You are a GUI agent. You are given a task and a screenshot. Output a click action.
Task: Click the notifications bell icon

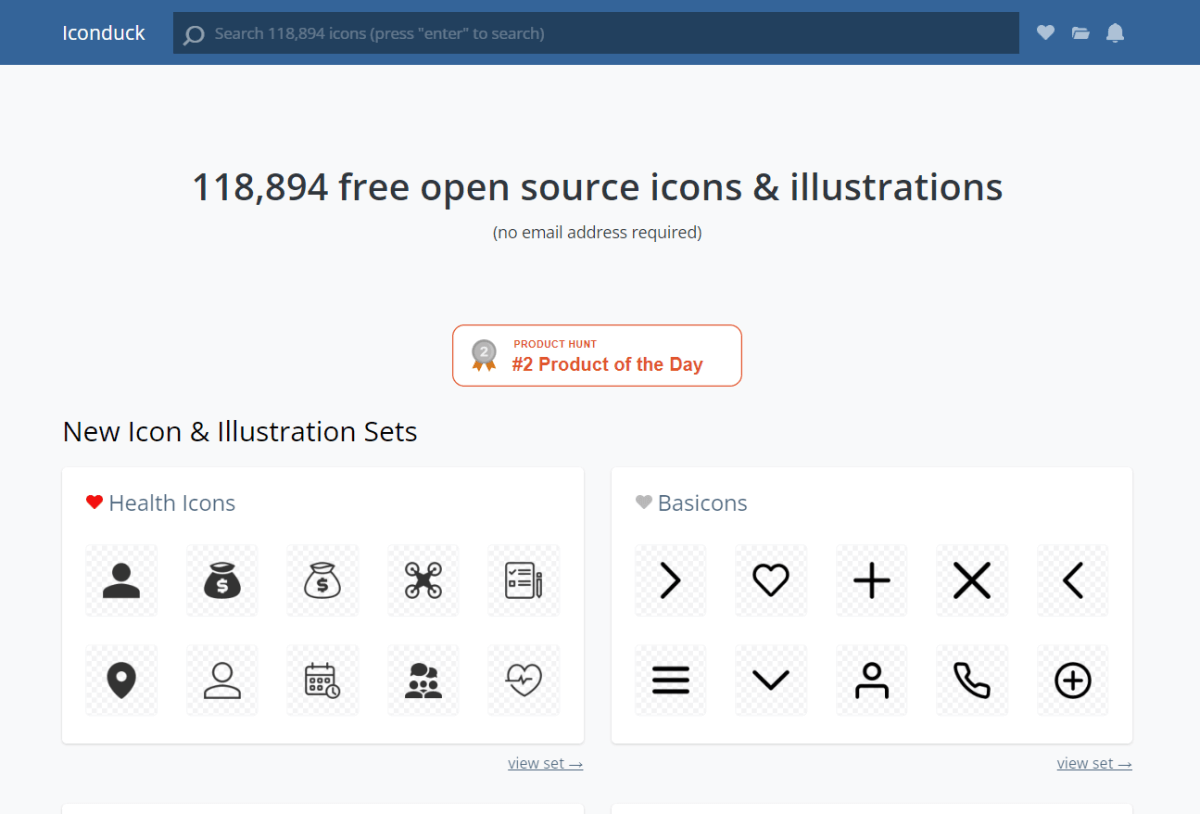click(x=1115, y=33)
